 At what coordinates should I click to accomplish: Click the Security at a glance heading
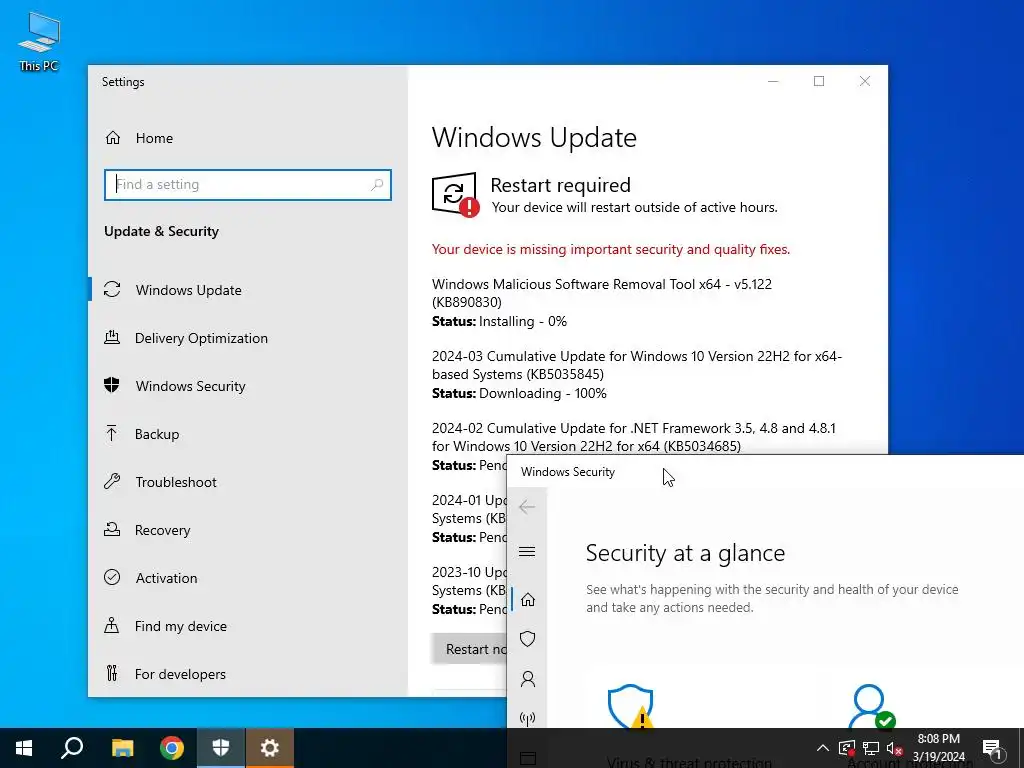[685, 553]
